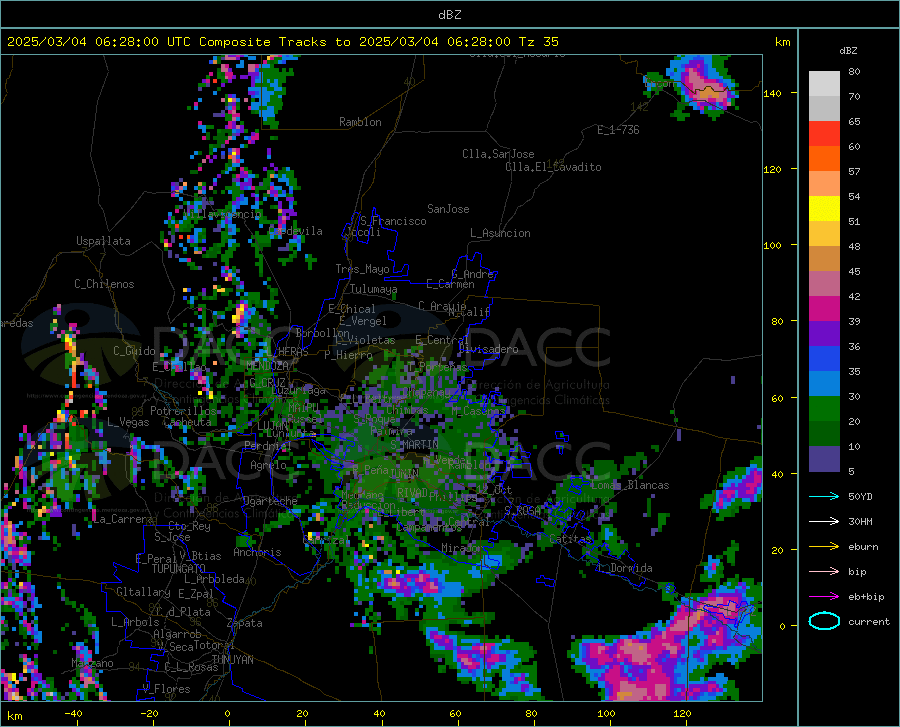
Task: Click the 'Divisadero' map label
Action: tap(488, 349)
